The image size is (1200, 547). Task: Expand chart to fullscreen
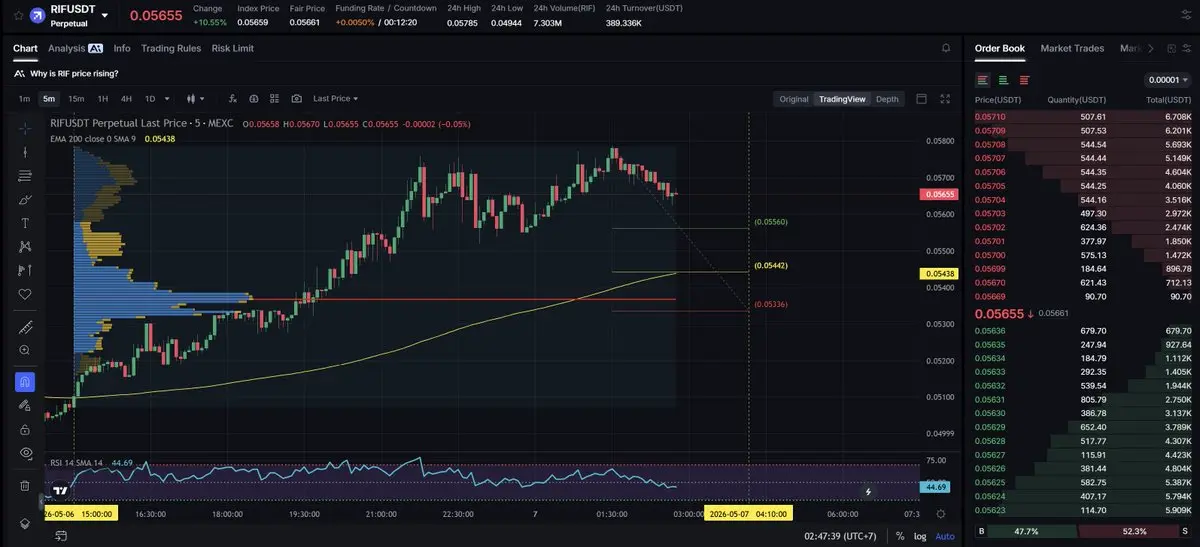pyautogui.click(x=946, y=99)
